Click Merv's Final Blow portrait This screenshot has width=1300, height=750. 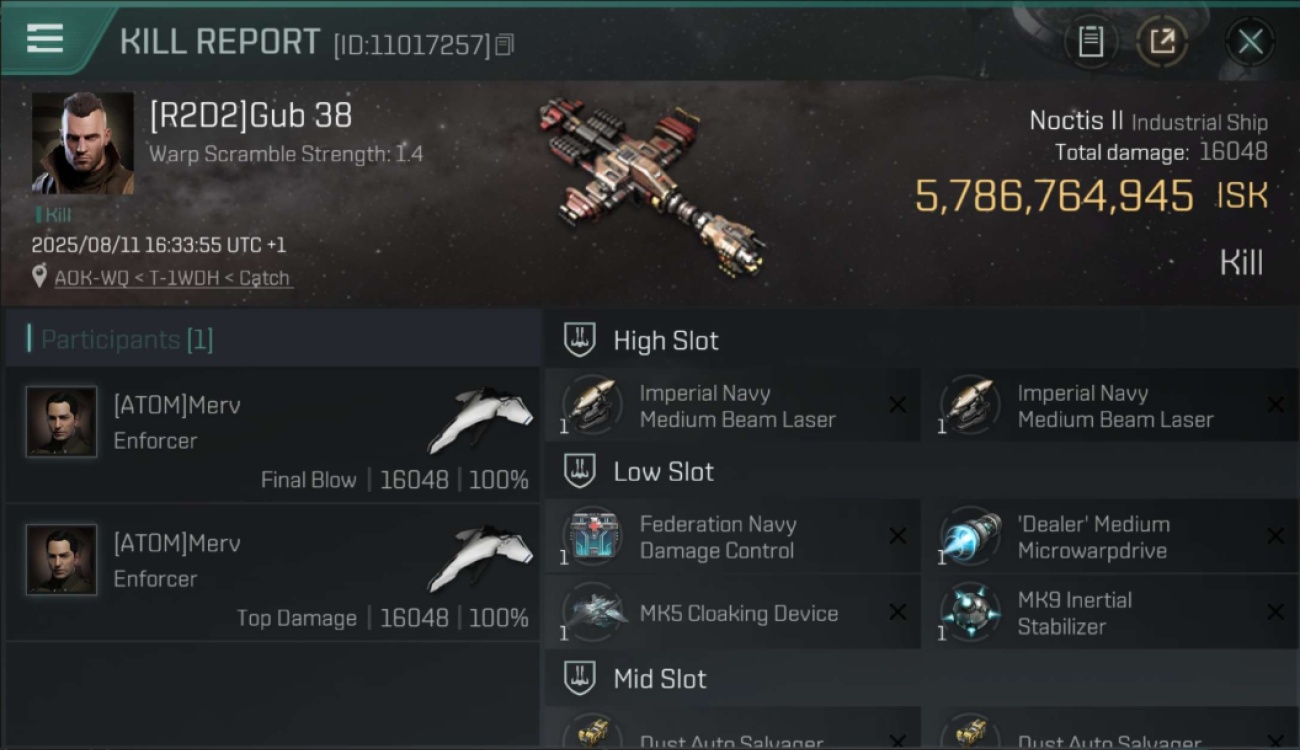pos(62,422)
